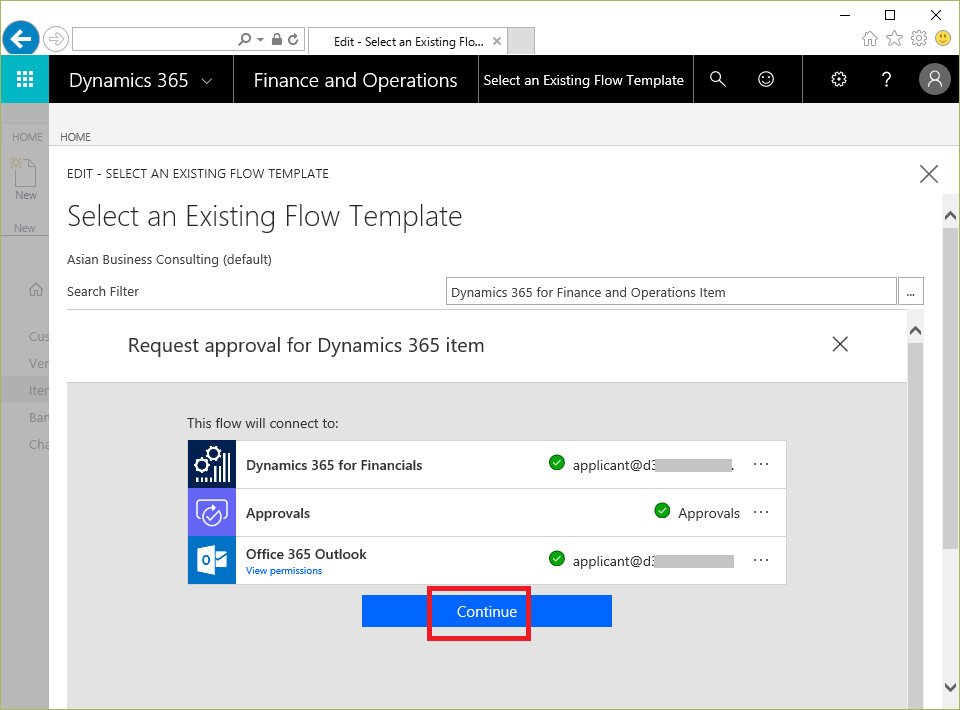The width and height of the screenshot is (960, 710).
Task: Open the View permissions link
Action: (284, 571)
